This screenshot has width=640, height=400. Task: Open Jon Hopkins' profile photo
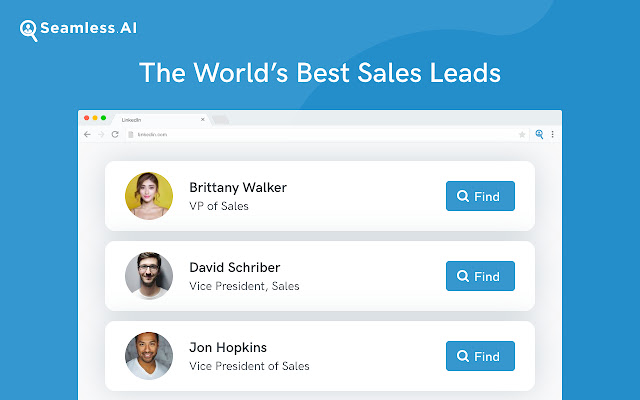point(149,356)
